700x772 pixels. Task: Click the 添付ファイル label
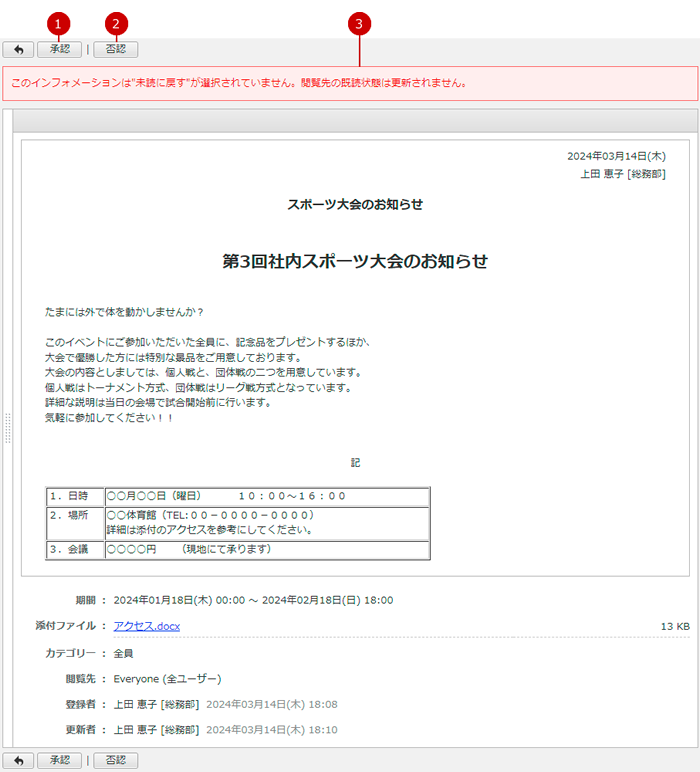[x=65, y=626]
